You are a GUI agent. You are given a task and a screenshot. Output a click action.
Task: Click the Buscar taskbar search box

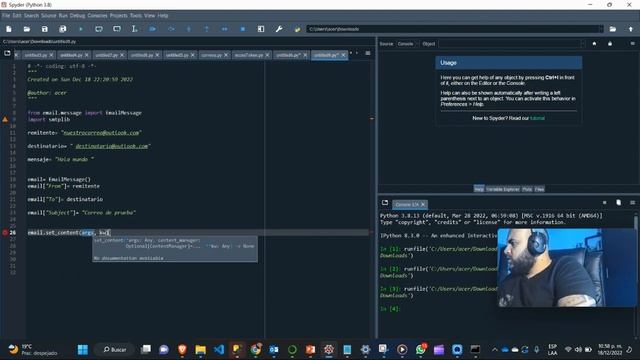click(x=114, y=349)
